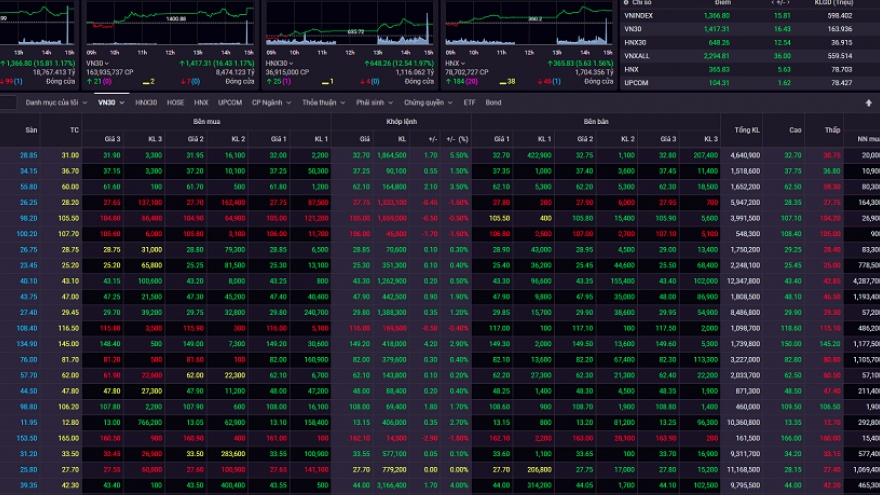Switch to the HNX30 tab
Image resolution: width=880 pixels, height=495 pixels.
(146, 103)
